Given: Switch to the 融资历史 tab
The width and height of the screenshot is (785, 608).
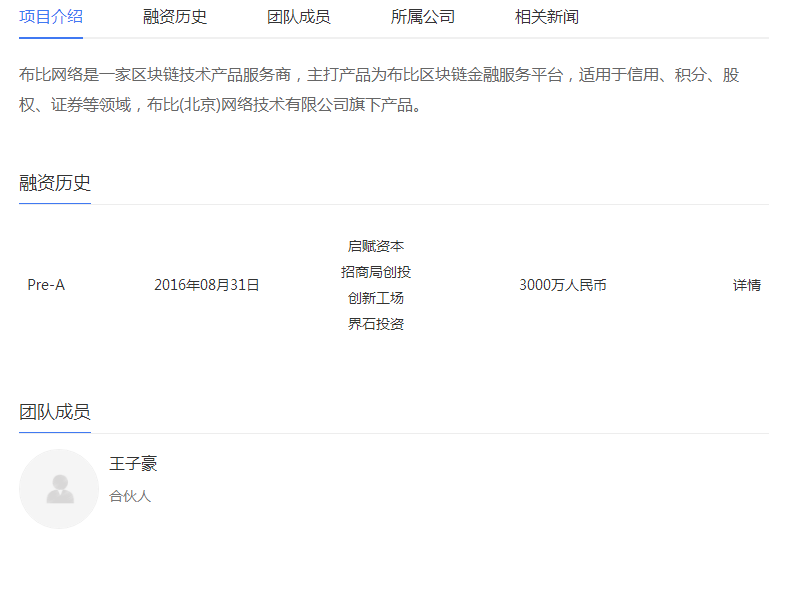Looking at the screenshot, I should click(175, 17).
